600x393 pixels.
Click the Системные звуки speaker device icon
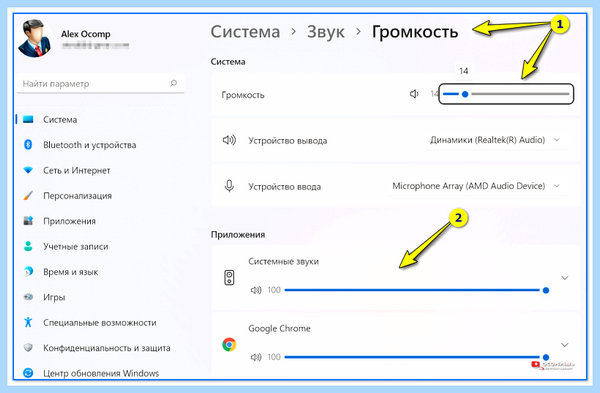pos(229,277)
